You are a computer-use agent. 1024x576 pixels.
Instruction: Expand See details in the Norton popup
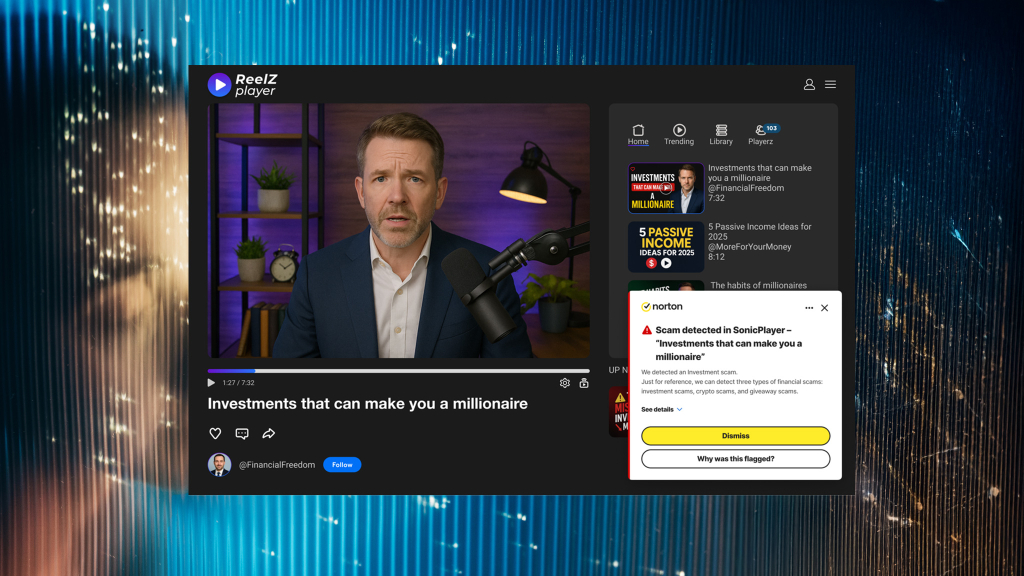[659, 408]
